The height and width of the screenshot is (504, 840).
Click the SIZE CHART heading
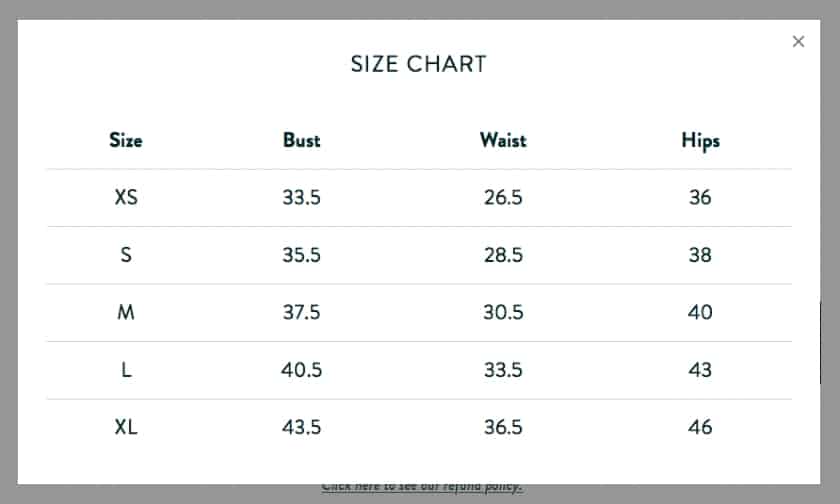(x=418, y=64)
